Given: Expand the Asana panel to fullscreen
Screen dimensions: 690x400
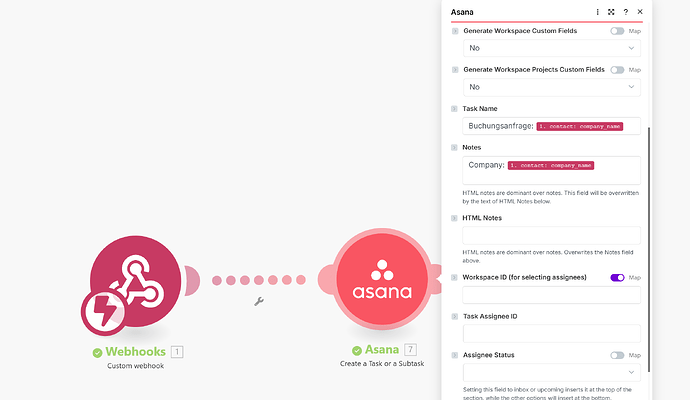Looking at the screenshot, I should [x=611, y=12].
